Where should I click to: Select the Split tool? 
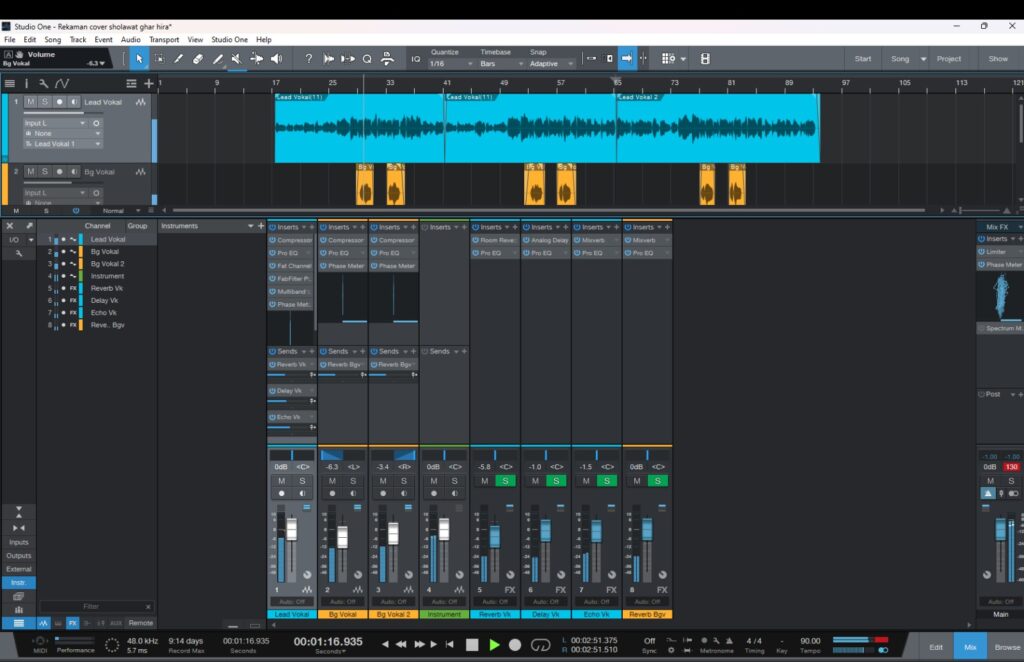click(x=178, y=59)
